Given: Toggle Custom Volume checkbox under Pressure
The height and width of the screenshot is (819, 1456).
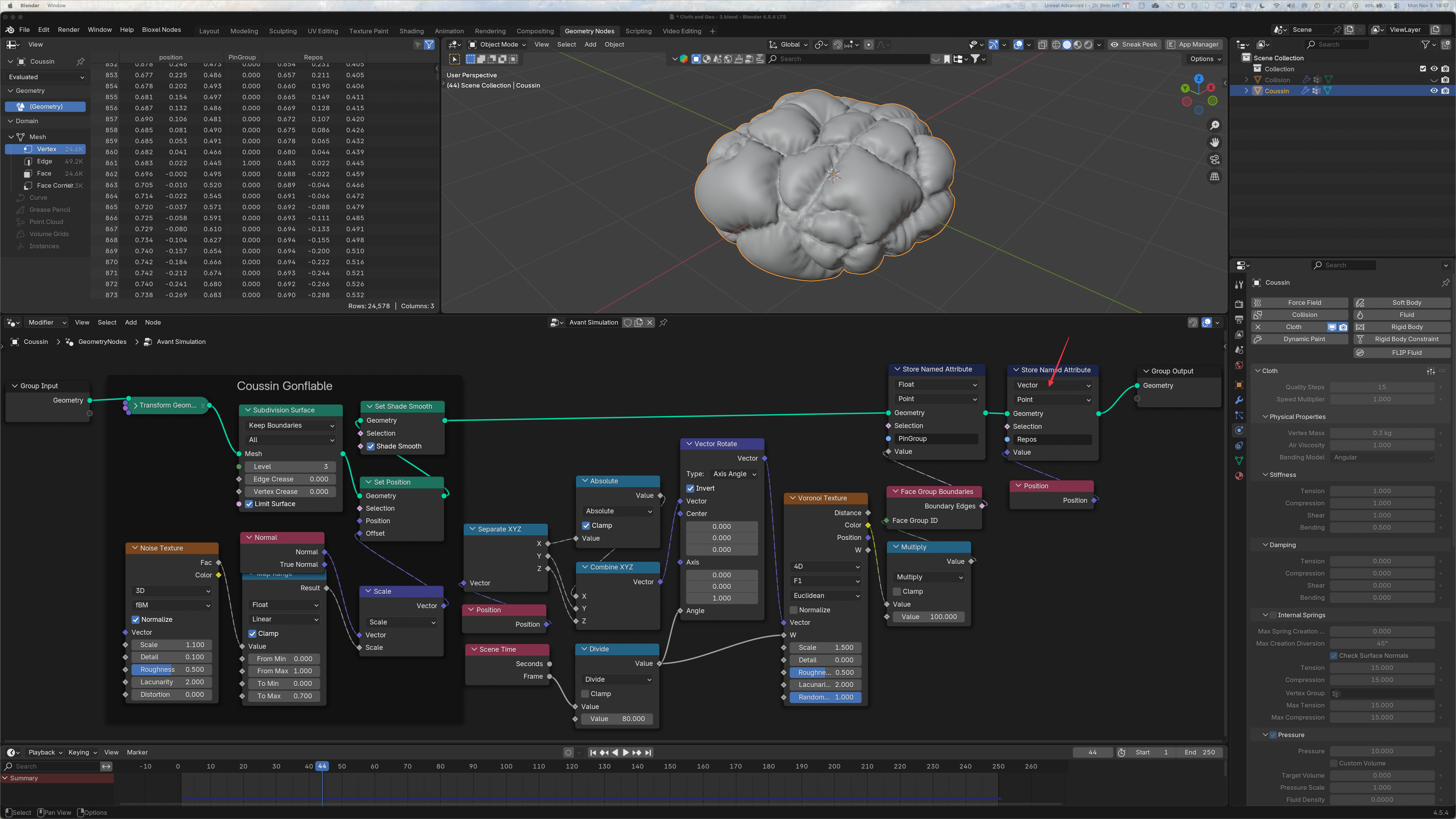Looking at the screenshot, I should point(1334,764).
